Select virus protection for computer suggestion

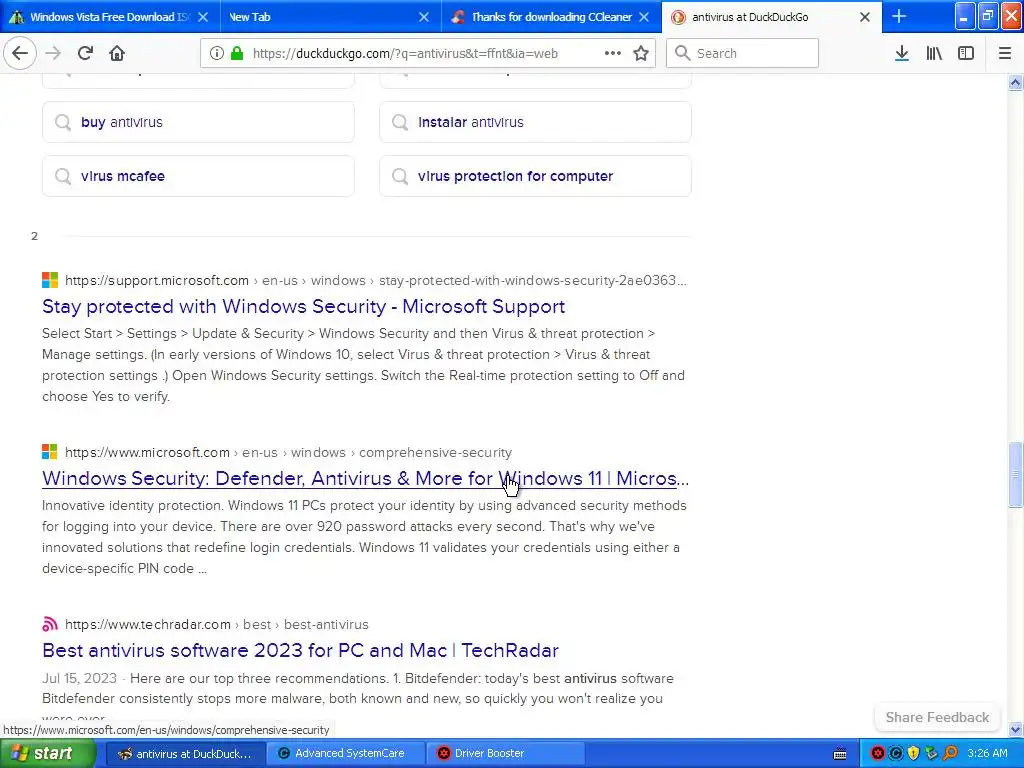pos(536,176)
